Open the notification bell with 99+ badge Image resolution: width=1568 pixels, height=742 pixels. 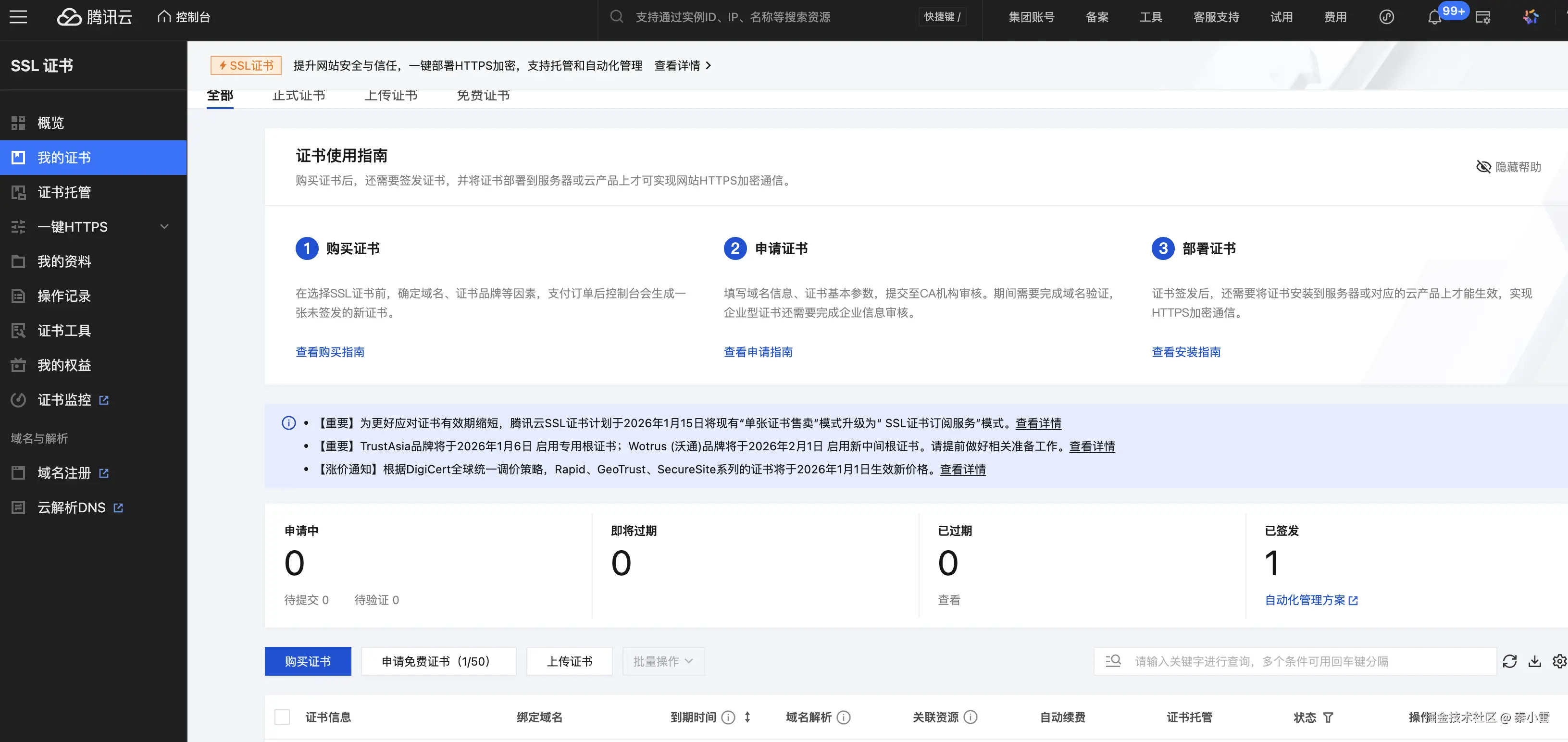click(1434, 16)
